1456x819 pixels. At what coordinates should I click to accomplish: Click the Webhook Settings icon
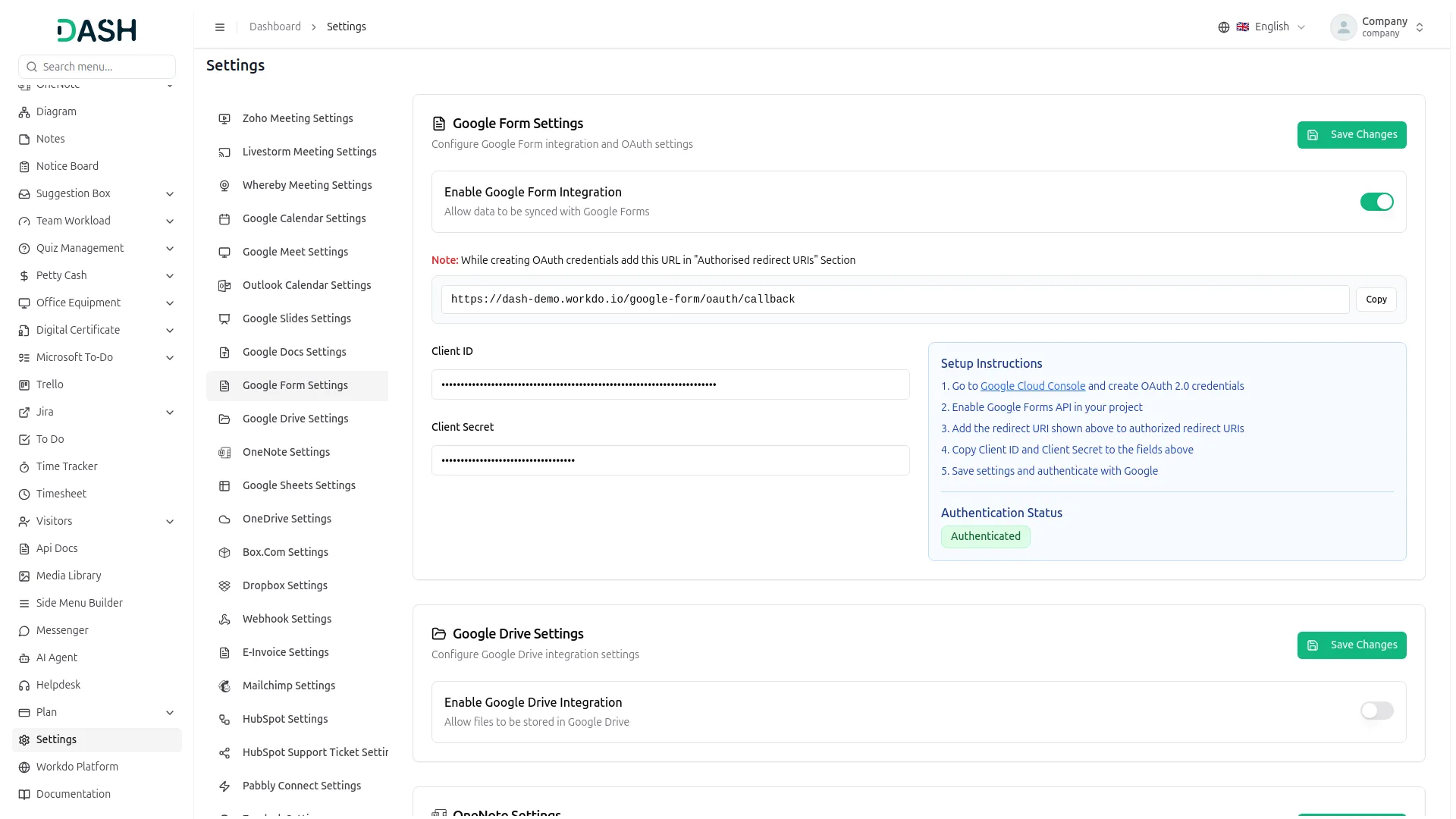click(224, 620)
